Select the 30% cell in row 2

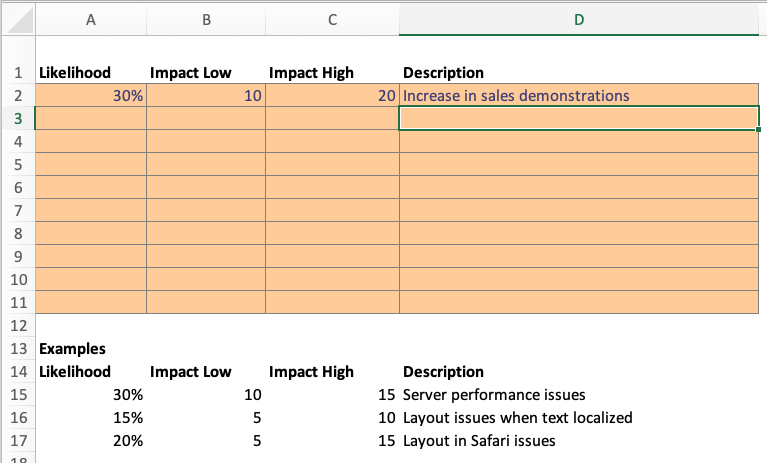(x=91, y=95)
